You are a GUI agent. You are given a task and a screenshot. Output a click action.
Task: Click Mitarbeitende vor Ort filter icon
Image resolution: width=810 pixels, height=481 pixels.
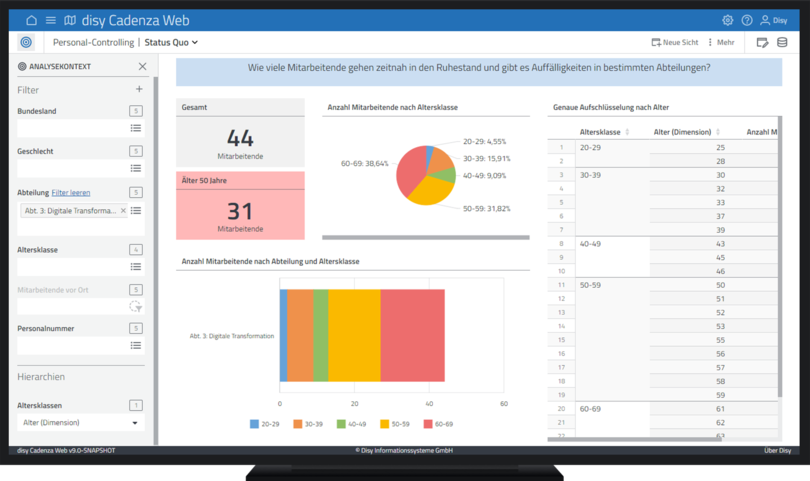coord(135,307)
